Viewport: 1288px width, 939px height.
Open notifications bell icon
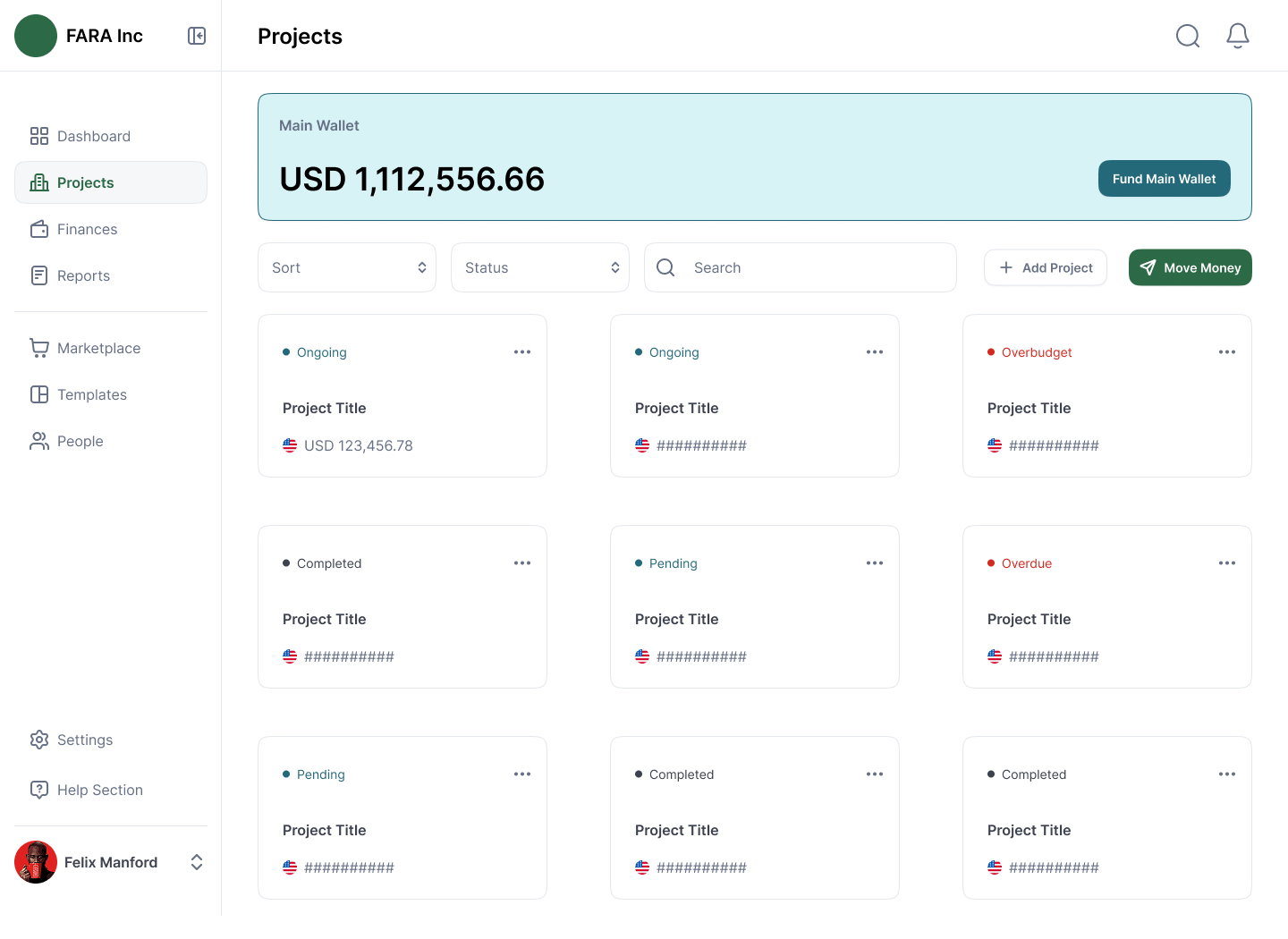(x=1237, y=36)
